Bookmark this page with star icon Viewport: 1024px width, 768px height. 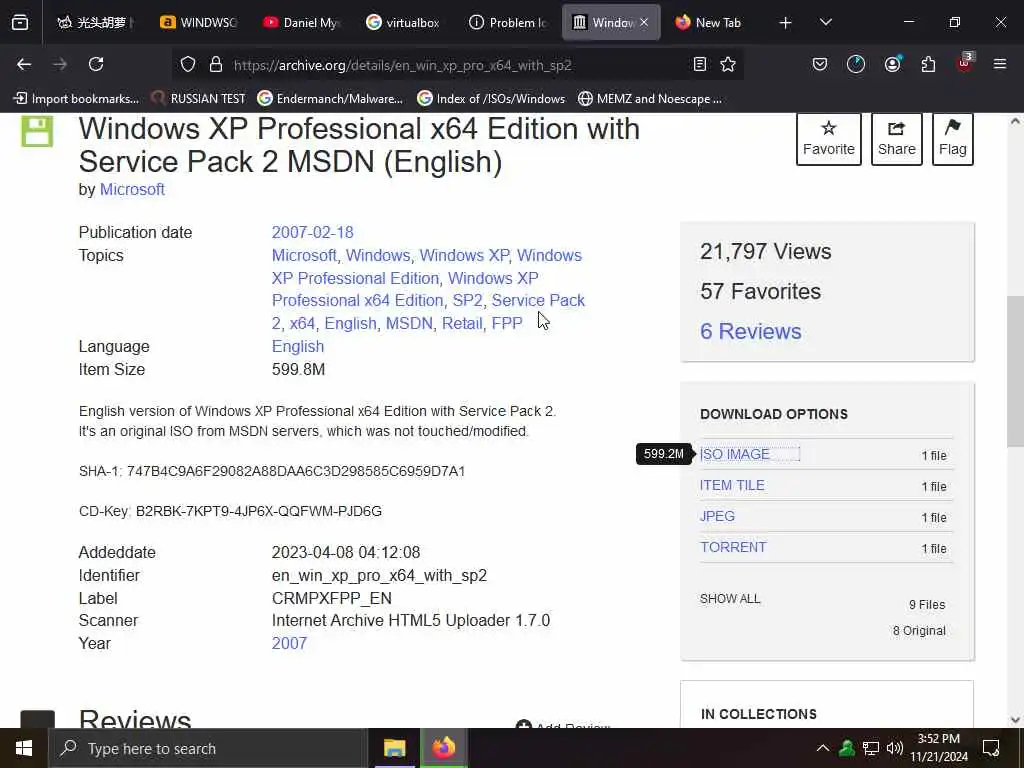(728, 64)
